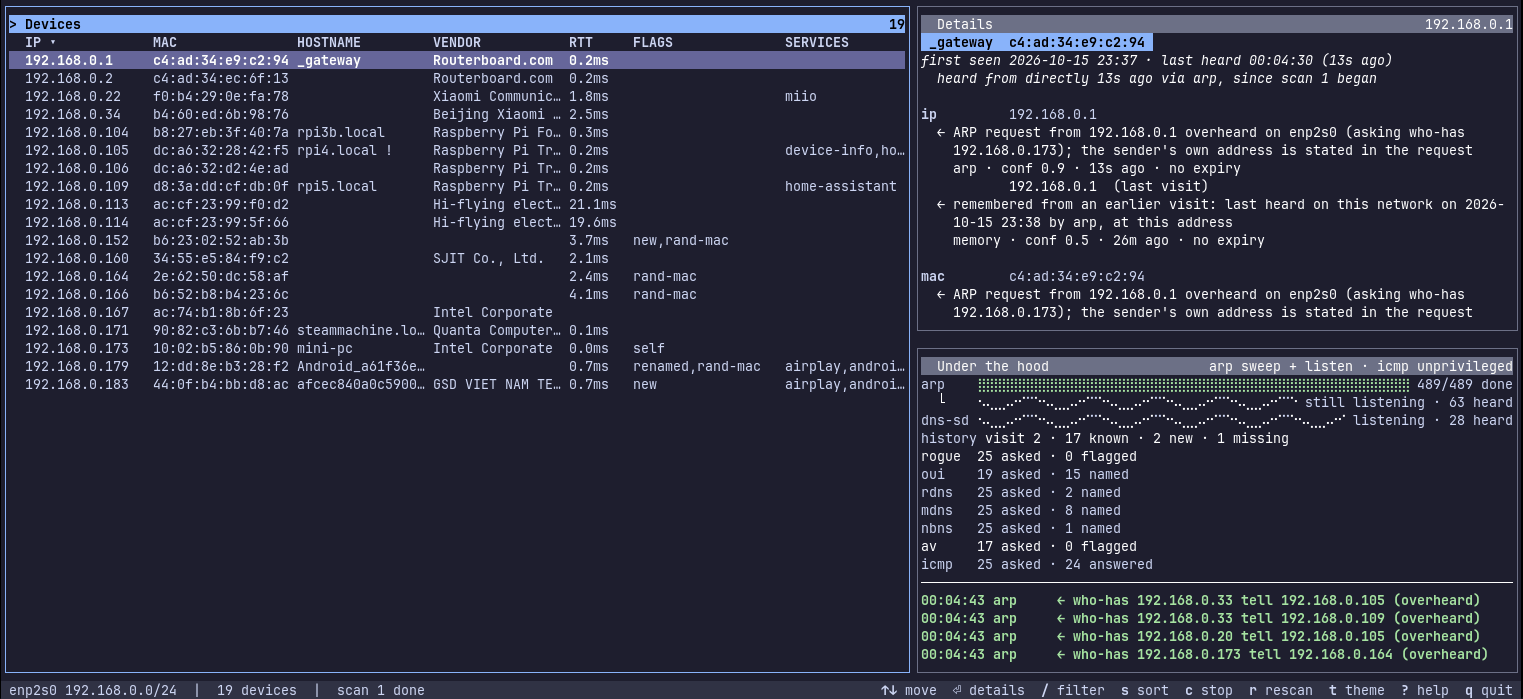Viewport: 1523px width, 699px height.
Task: Select the rpi5.local home-assistant row
Action: pyautogui.click(x=457, y=187)
